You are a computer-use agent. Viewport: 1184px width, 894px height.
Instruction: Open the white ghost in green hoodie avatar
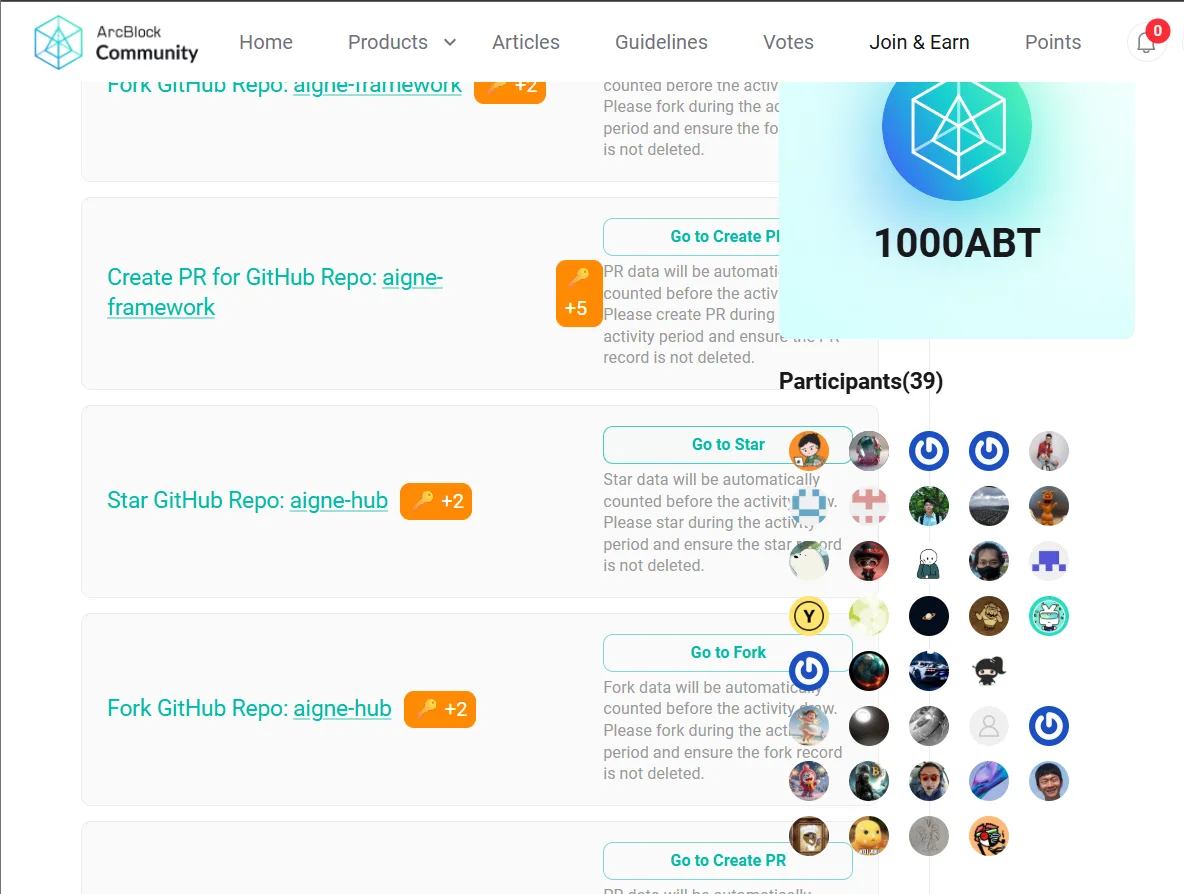[x=929, y=561]
